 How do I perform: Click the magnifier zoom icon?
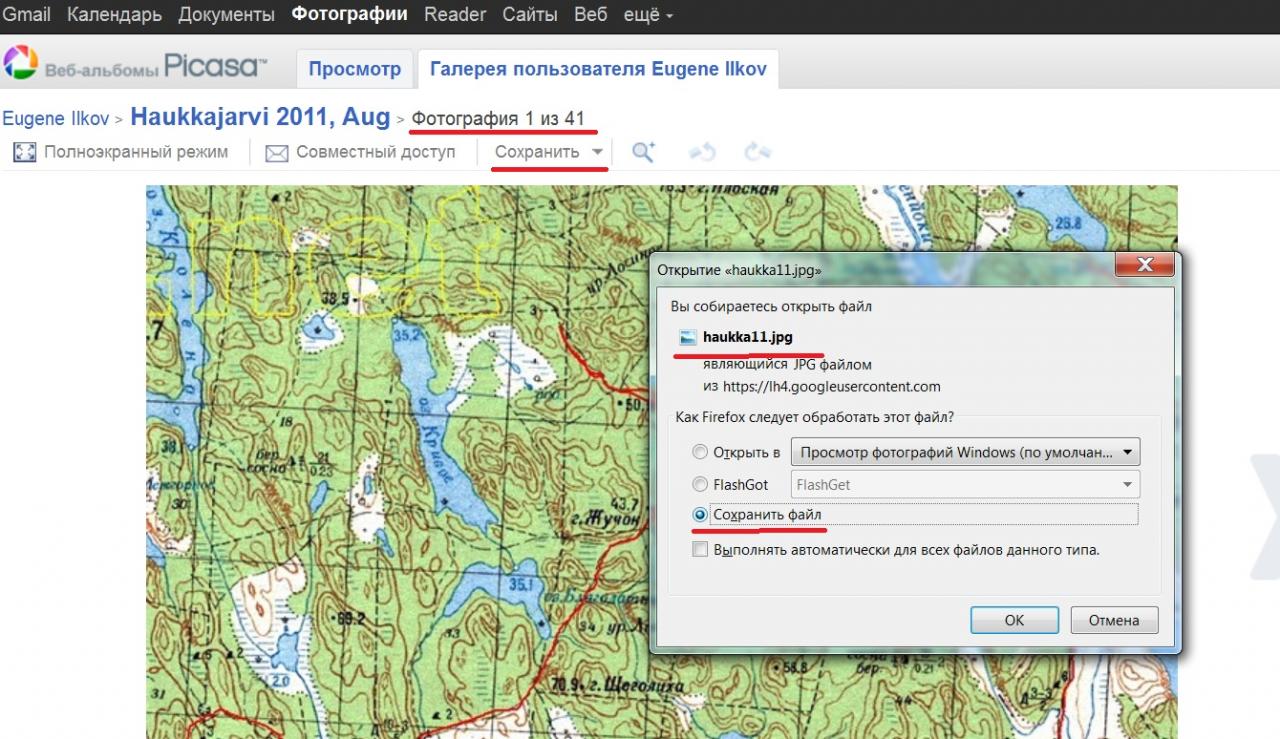(644, 152)
